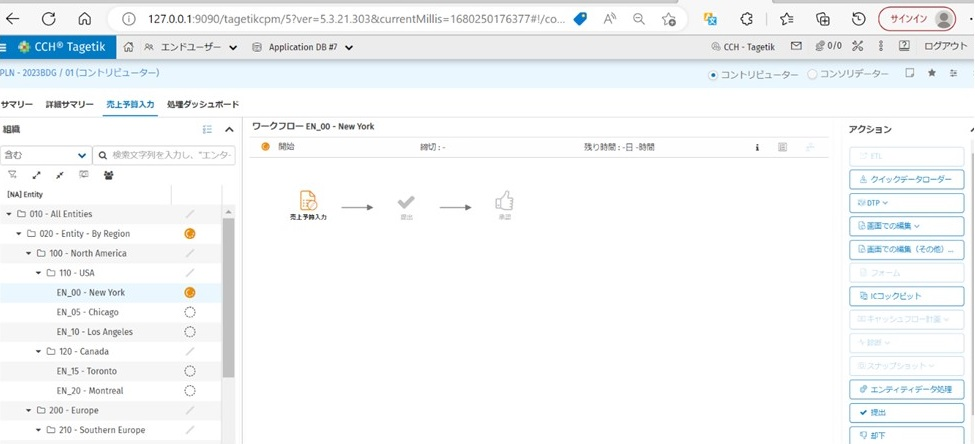This screenshot has height=444, width=975.
Task: Select the コントリビューター radio button
Action: (713, 74)
